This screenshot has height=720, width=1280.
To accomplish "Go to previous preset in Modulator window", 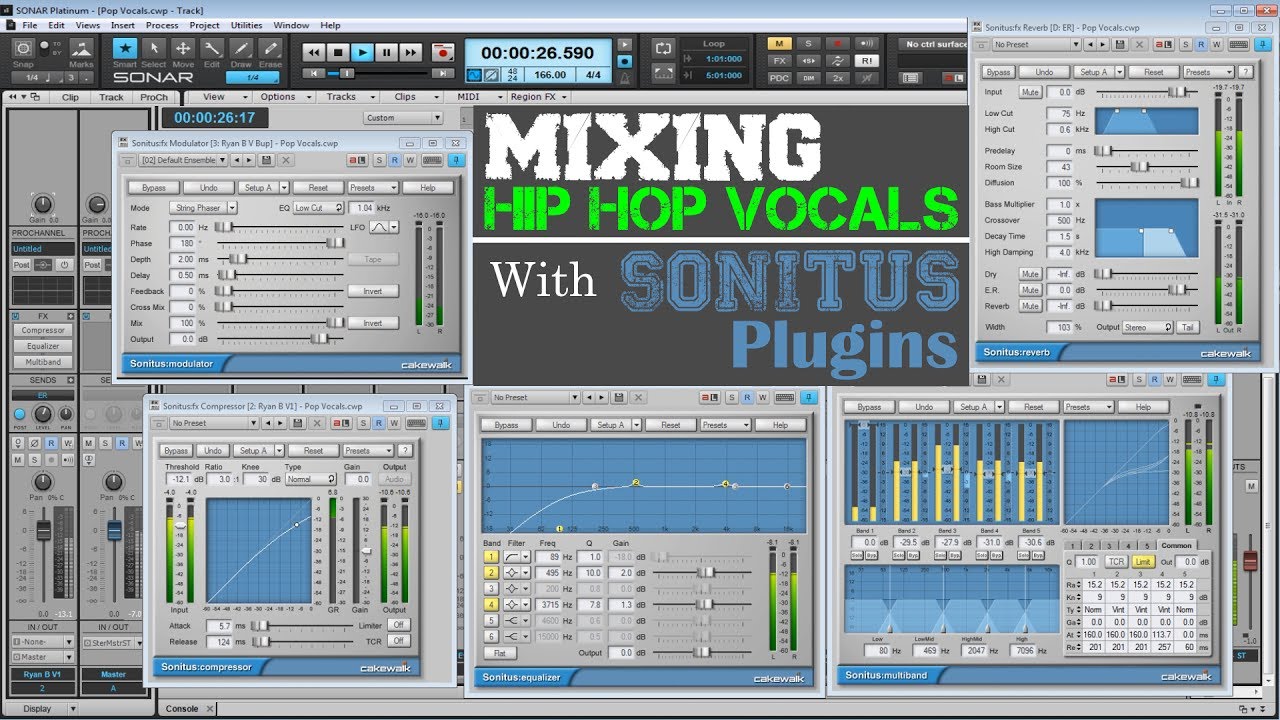I will tap(236, 160).
